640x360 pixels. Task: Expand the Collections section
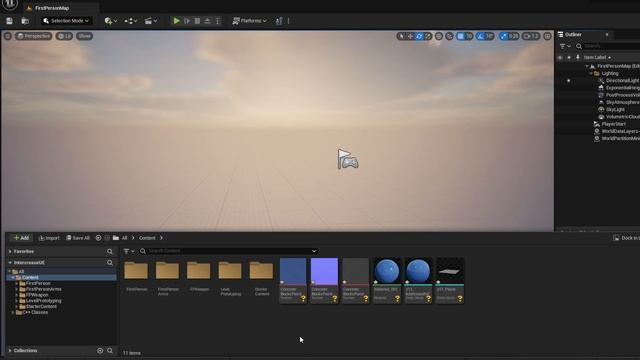10,351
